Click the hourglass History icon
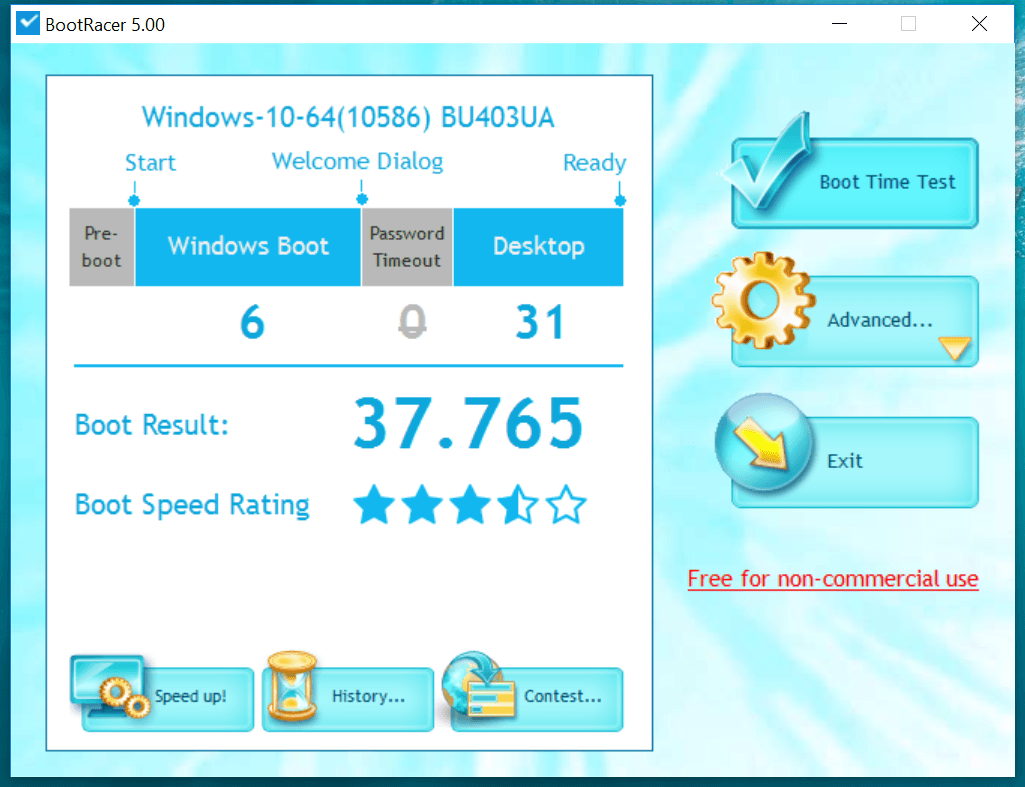 click(292, 688)
